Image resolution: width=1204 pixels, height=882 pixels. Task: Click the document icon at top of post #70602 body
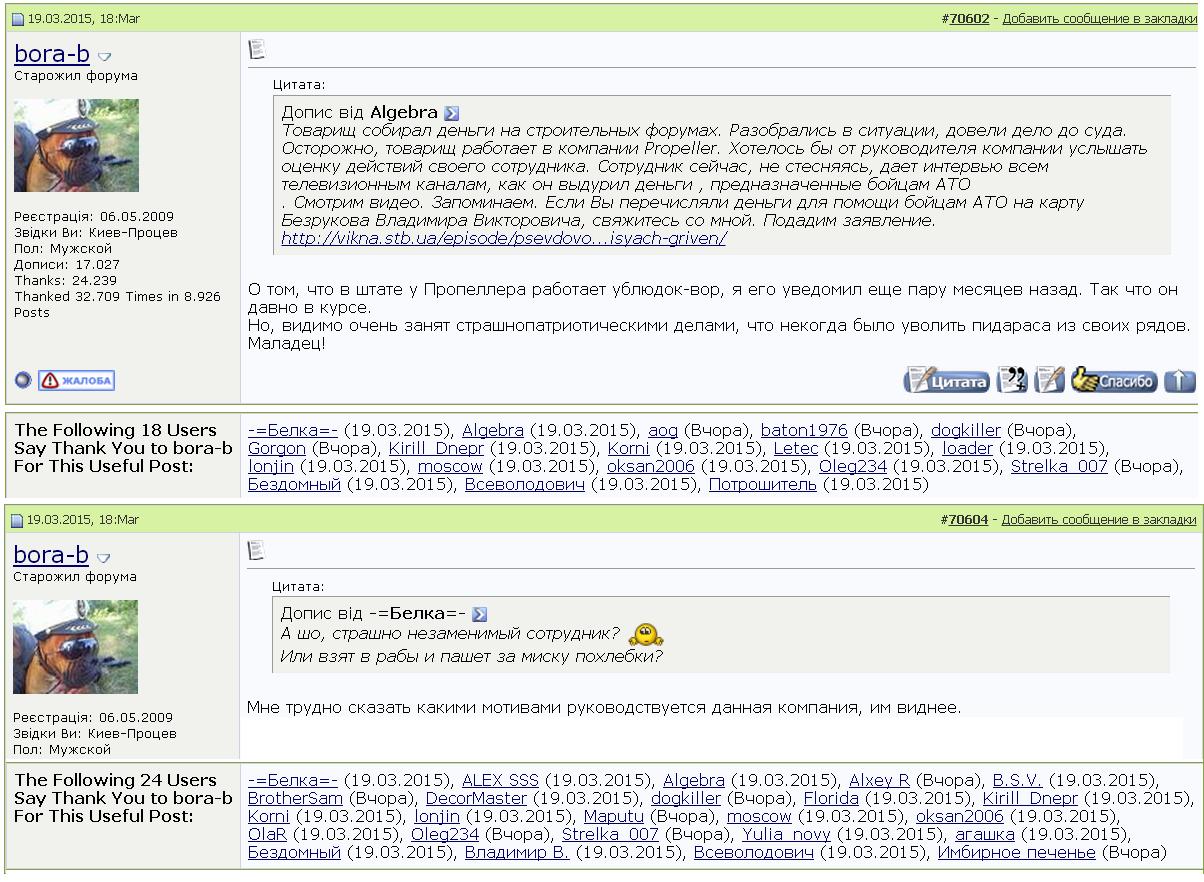(257, 49)
